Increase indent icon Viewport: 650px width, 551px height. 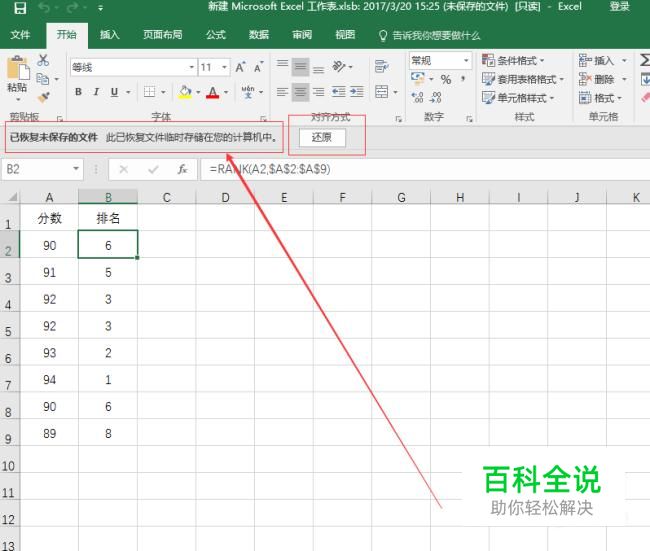point(357,92)
